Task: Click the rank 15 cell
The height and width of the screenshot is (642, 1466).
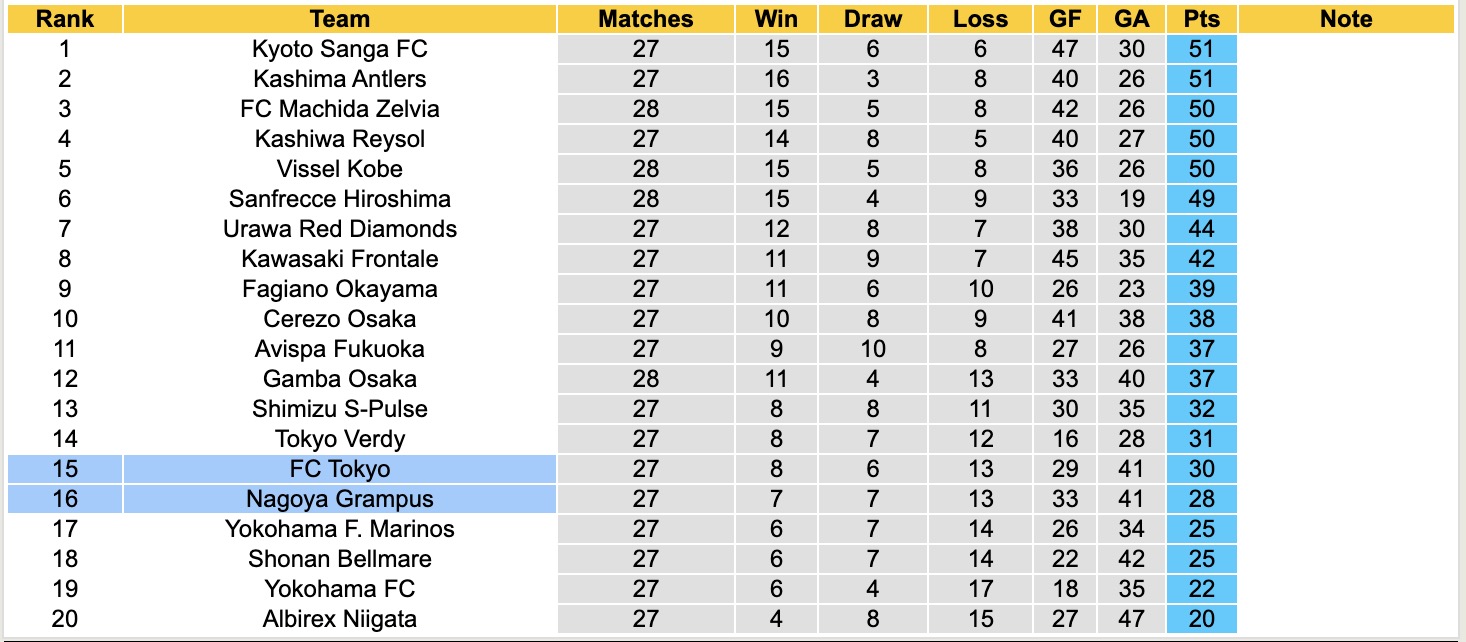Action: 64,469
